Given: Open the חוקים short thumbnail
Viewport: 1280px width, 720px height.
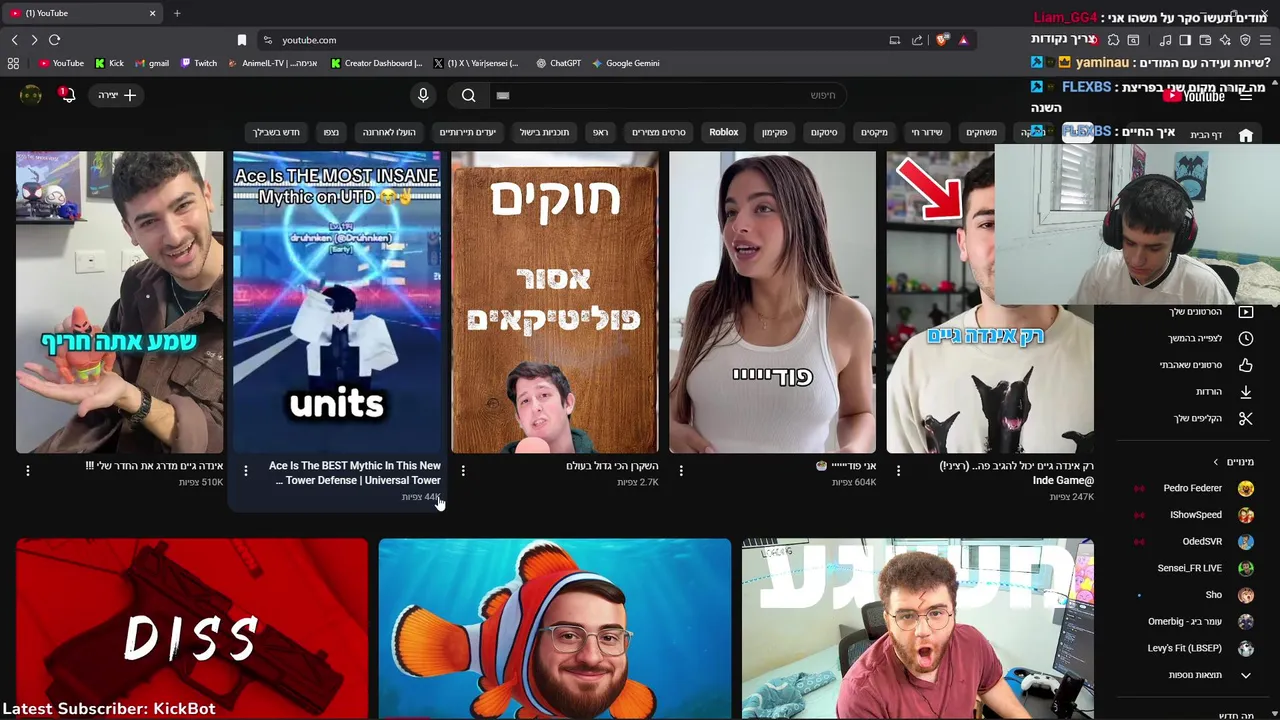Looking at the screenshot, I should 555,302.
